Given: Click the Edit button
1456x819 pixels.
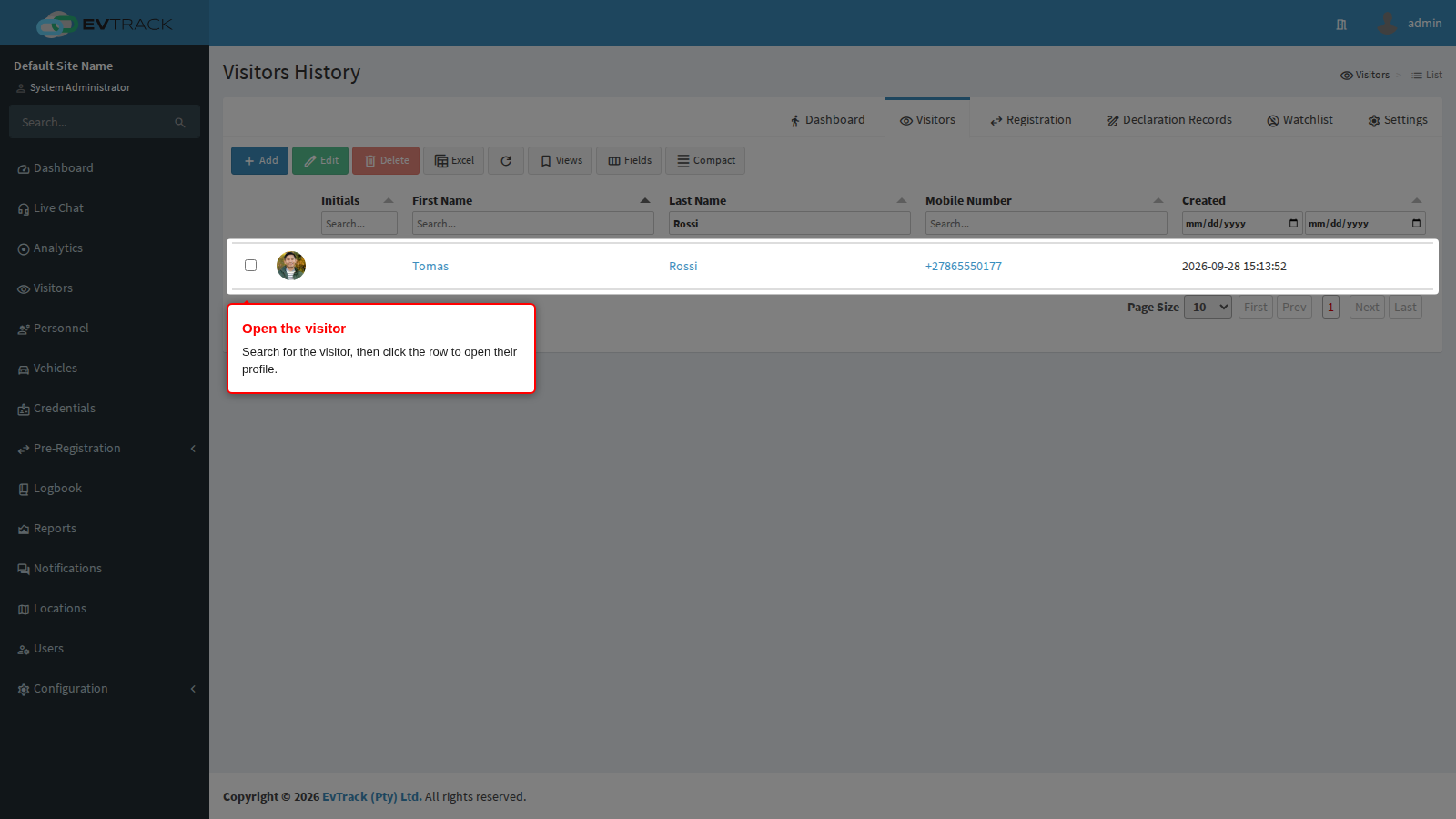Looking at the screenshot, I should pyautogui.click(x=320, y=160).
